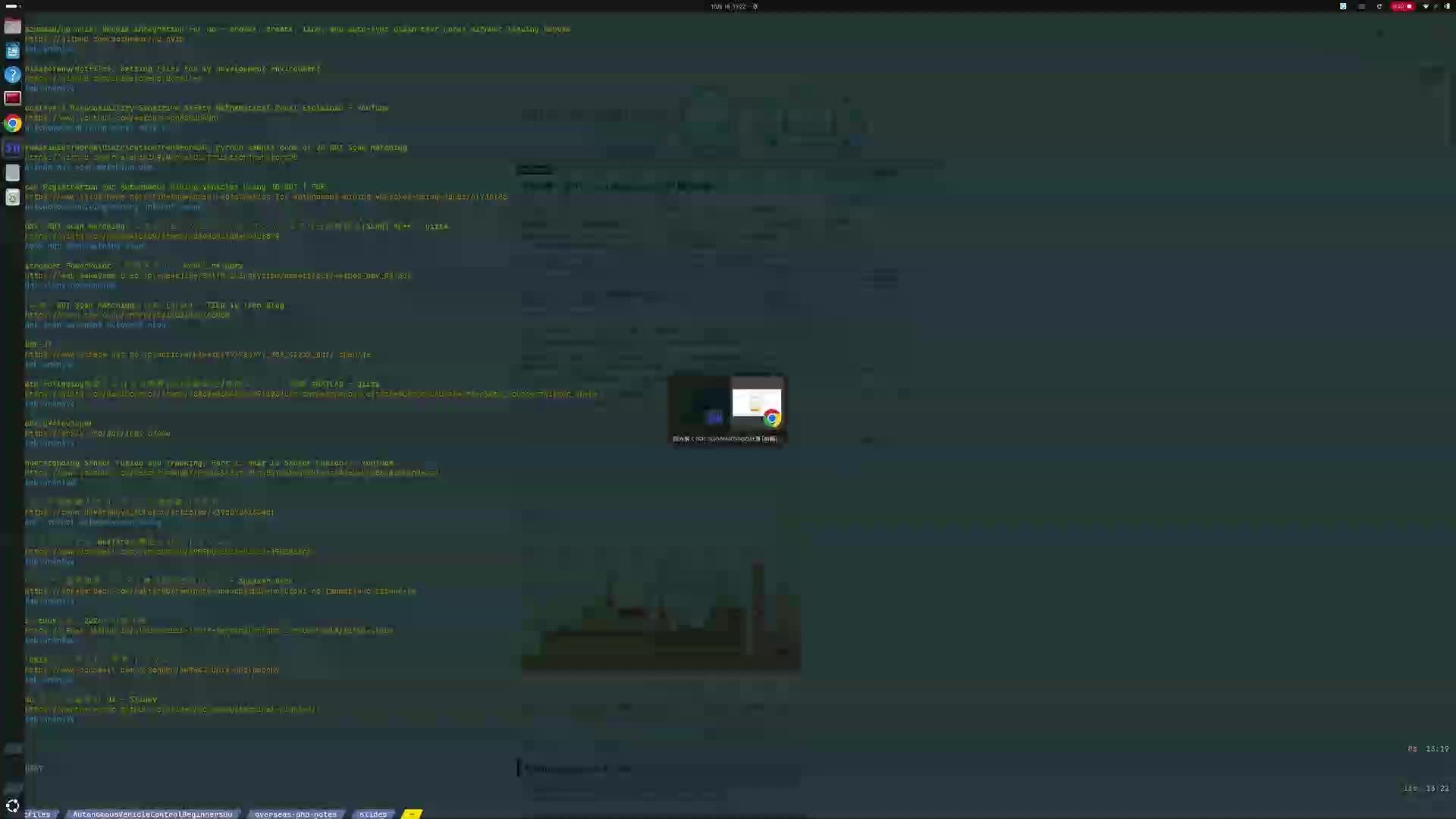Open Google Chrome from the dock

coord(12,123)
